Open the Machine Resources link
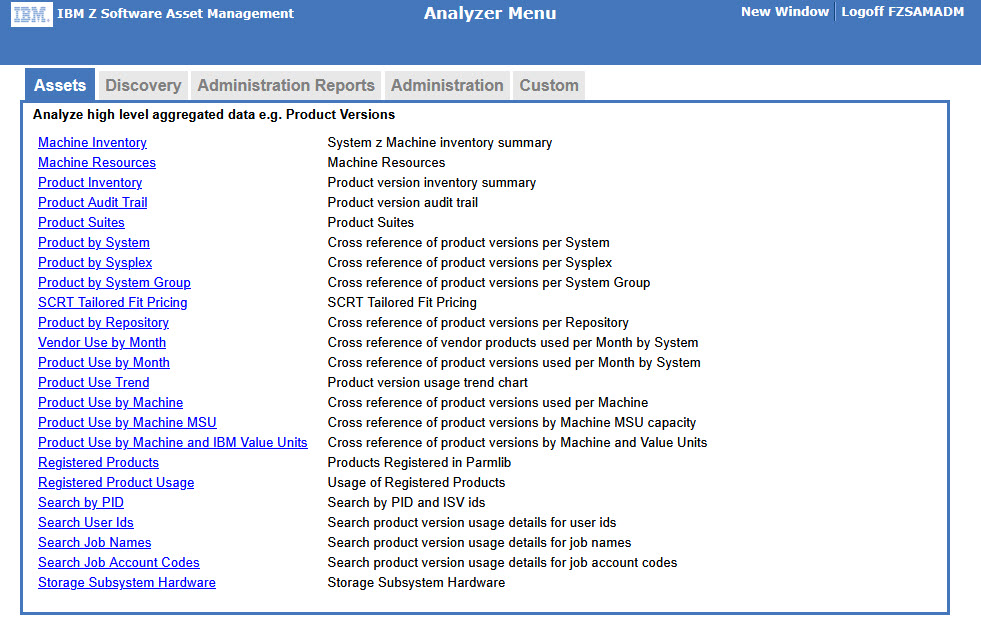The image size is (981, 625). point(97,163)
